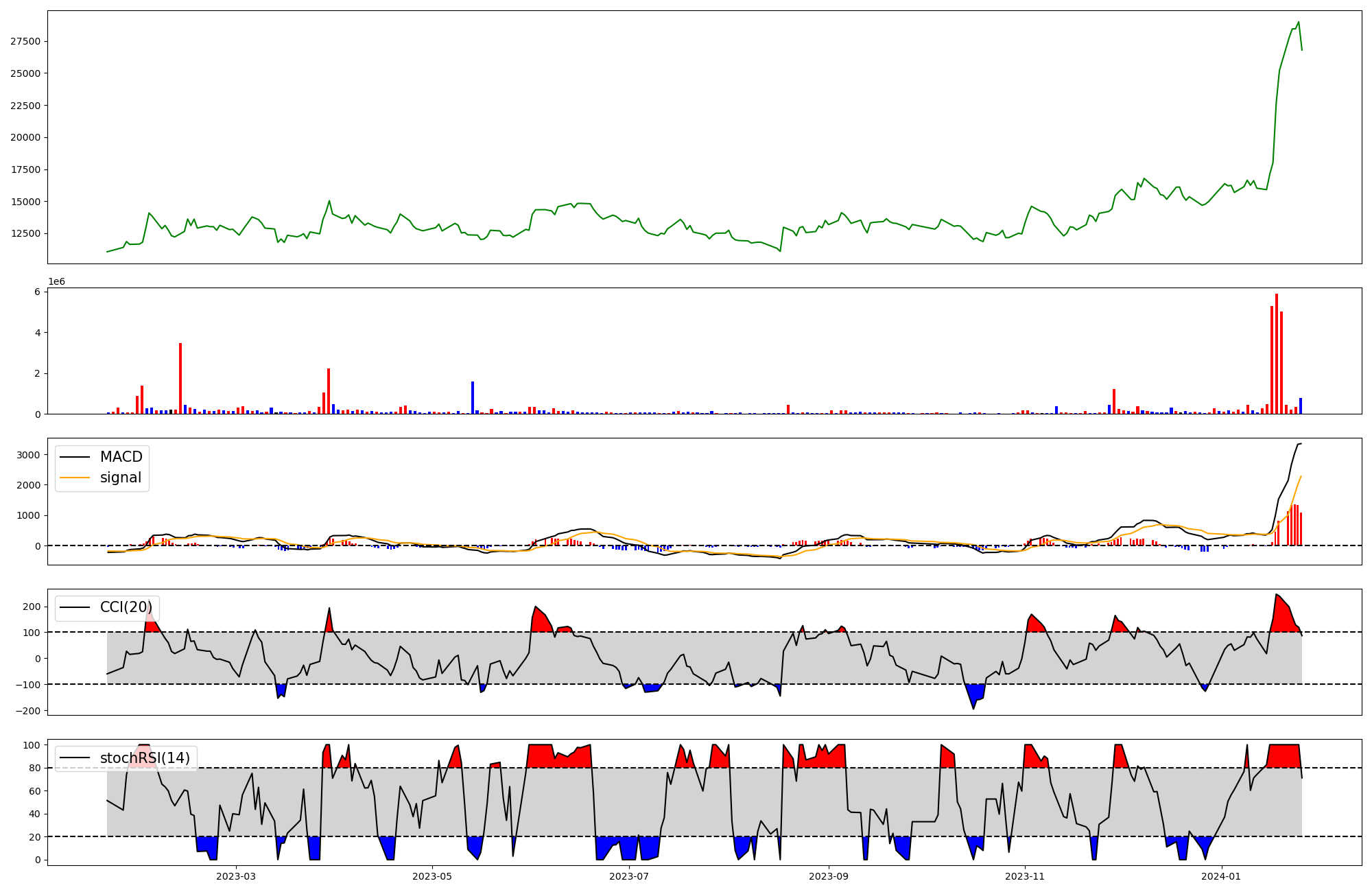Click the 27500 price axis label
Viewport: 1372px width, 892px height.
[x=25, y=41]
